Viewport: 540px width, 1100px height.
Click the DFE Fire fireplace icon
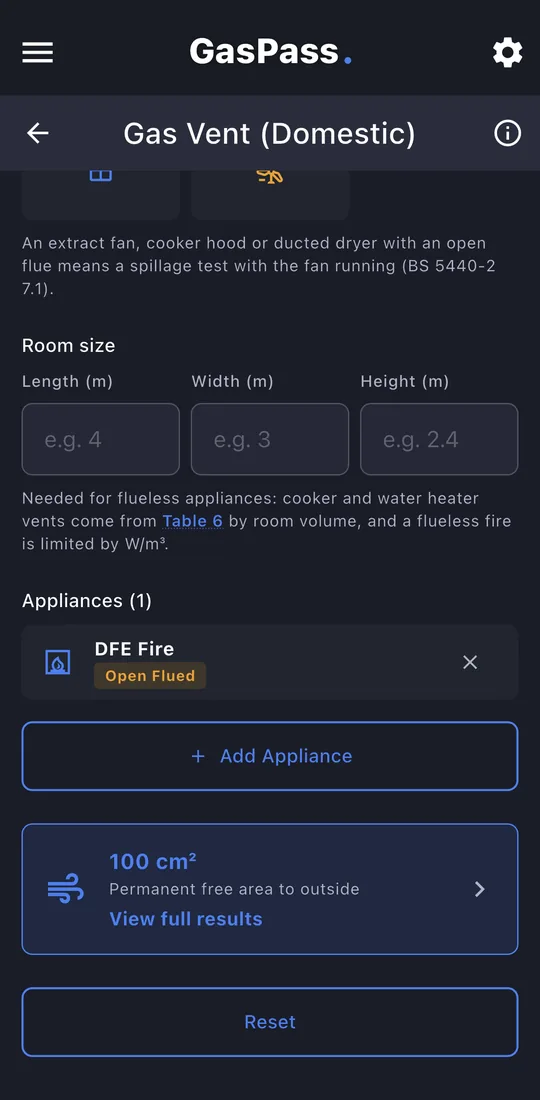58,662
